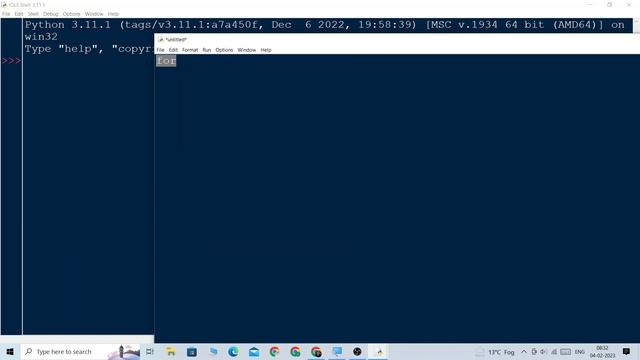The height and width of the screenshot is (360, 640).
Task: Show hidden system tray icons chevron
Action: [x=524, y=351]
